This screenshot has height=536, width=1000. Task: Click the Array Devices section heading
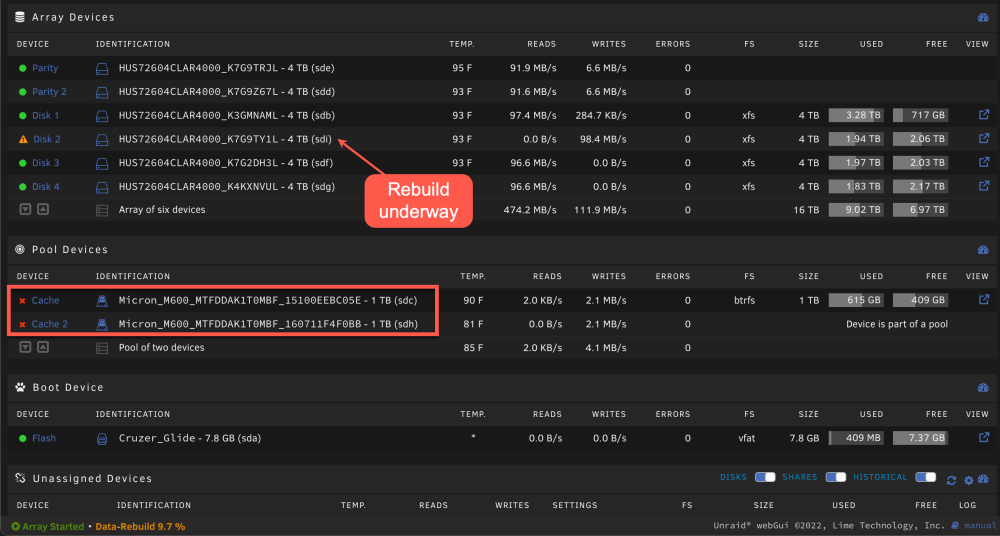click(73, 18)
